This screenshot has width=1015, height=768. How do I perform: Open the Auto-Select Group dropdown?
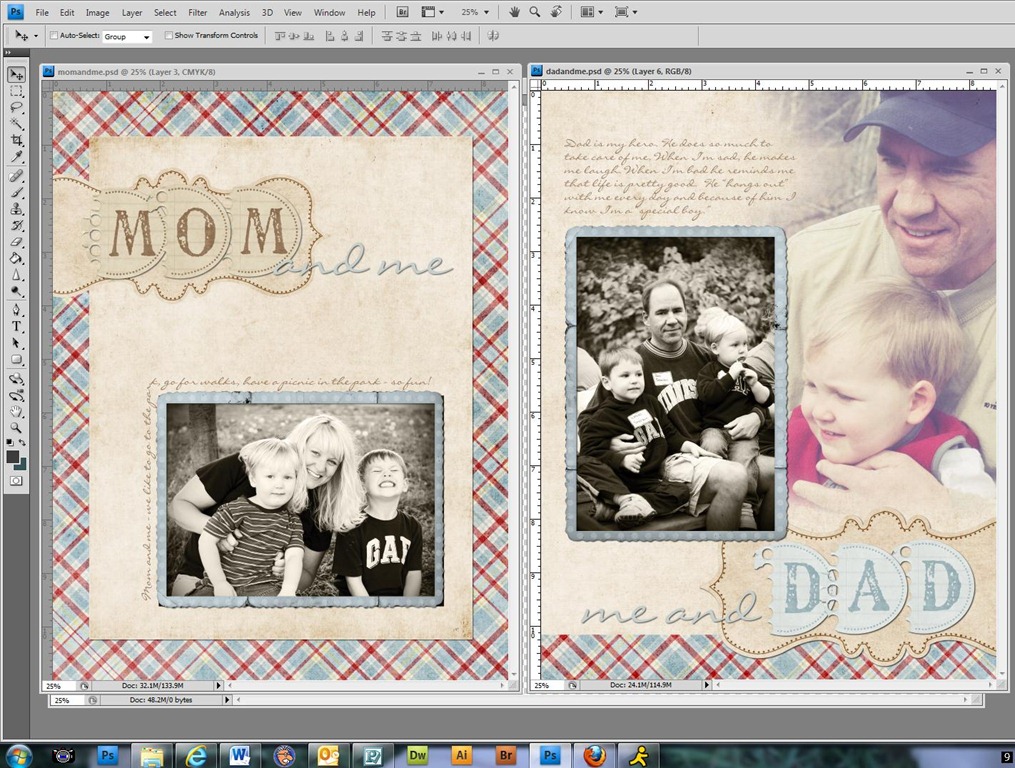pyautogui.click(x=127, y=36)
